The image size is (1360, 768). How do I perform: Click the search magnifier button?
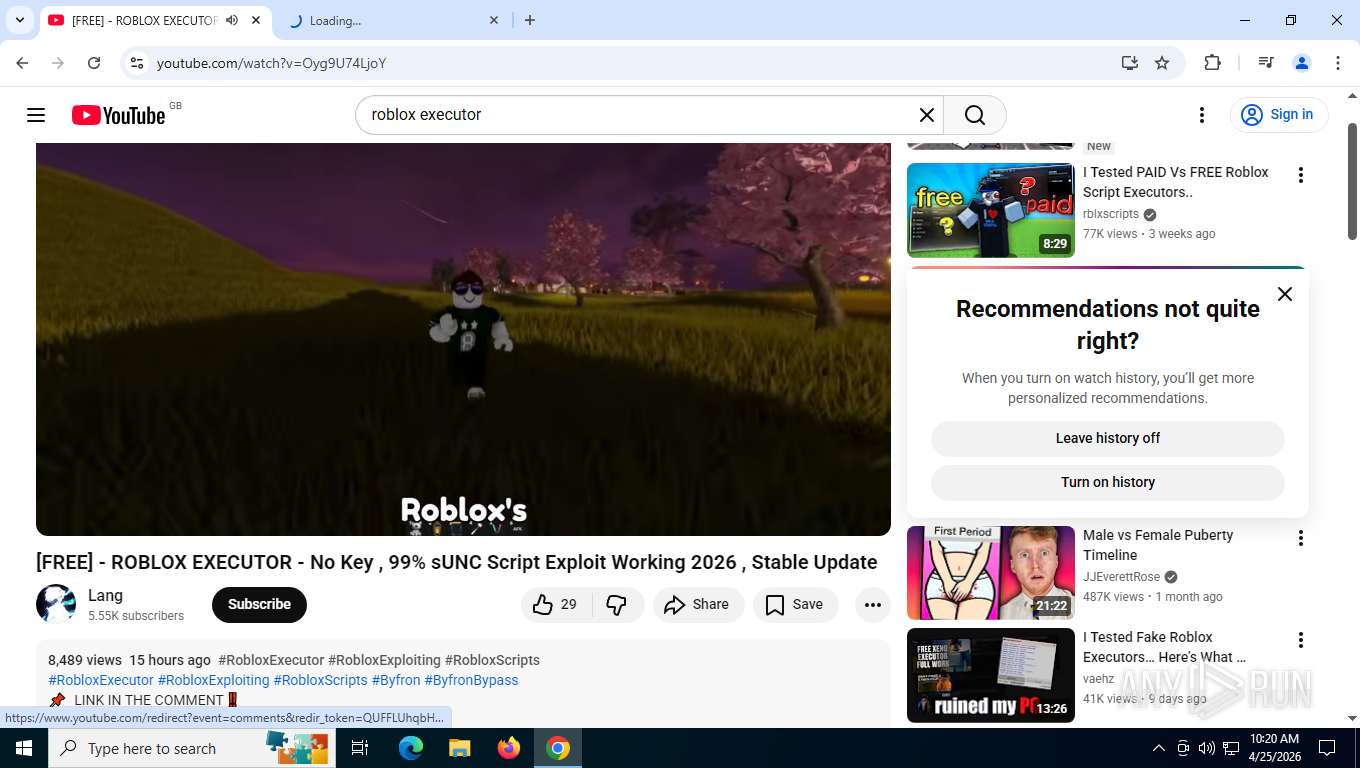coord(975,115)
